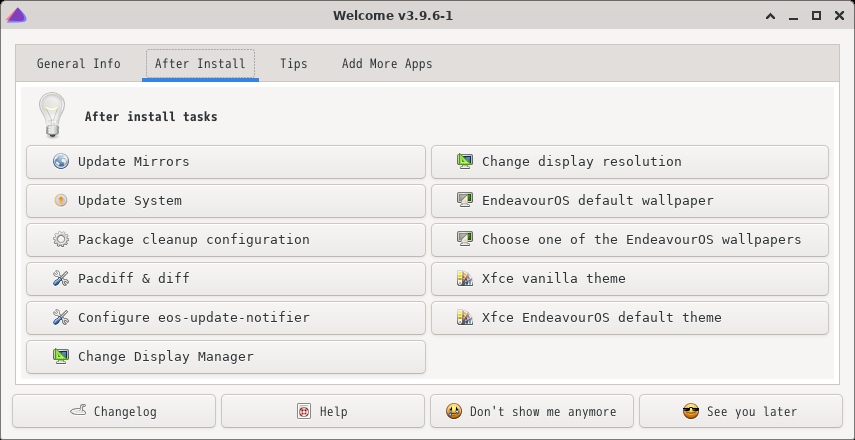Click the sad emoji on Don't show me anymore
Viewport: 855px width, 440px height.
pos(454,411)
